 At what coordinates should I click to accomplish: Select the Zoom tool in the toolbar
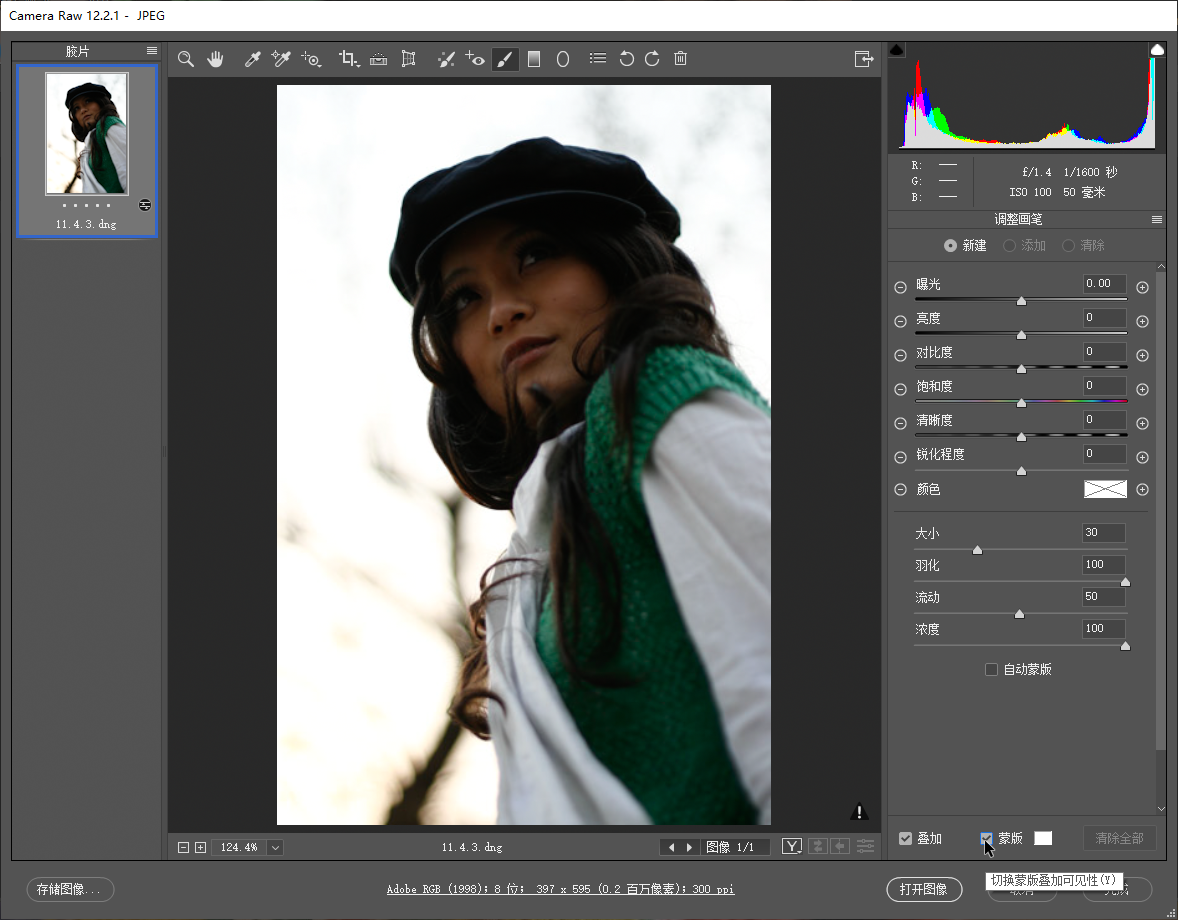(186, 60)
